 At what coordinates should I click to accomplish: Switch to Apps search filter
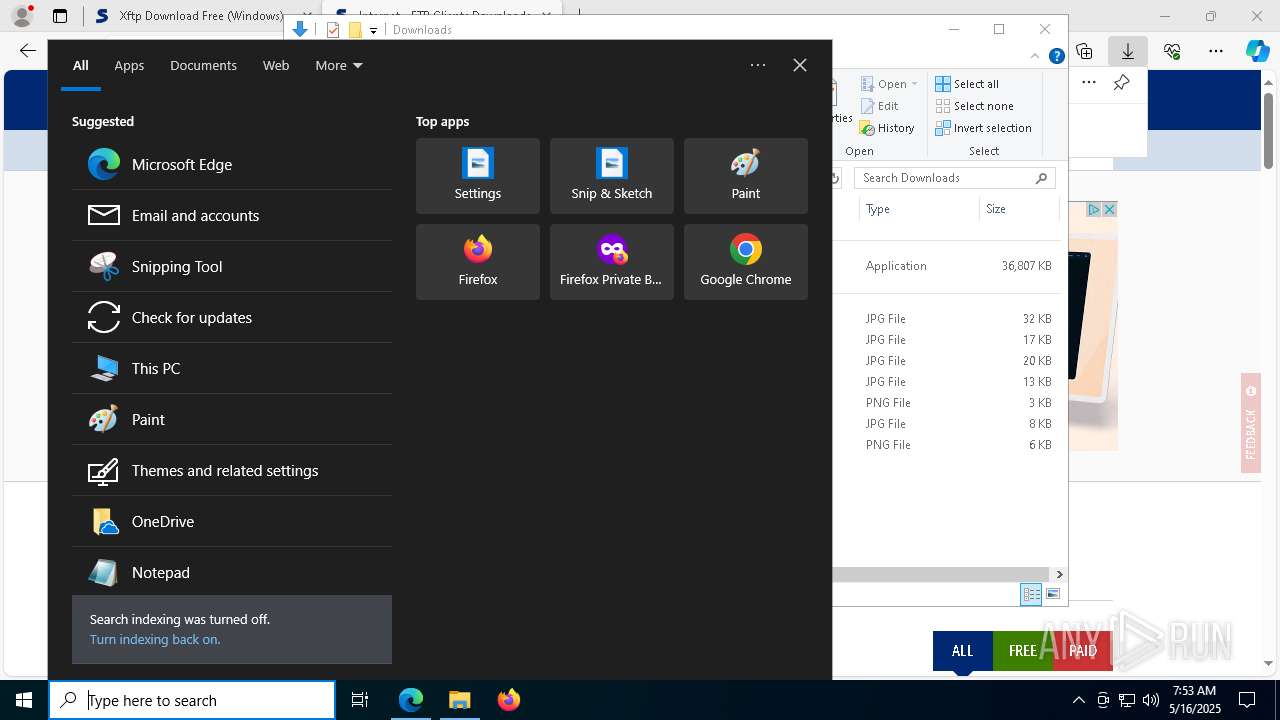pyautogui.click(x=129, y=65)
